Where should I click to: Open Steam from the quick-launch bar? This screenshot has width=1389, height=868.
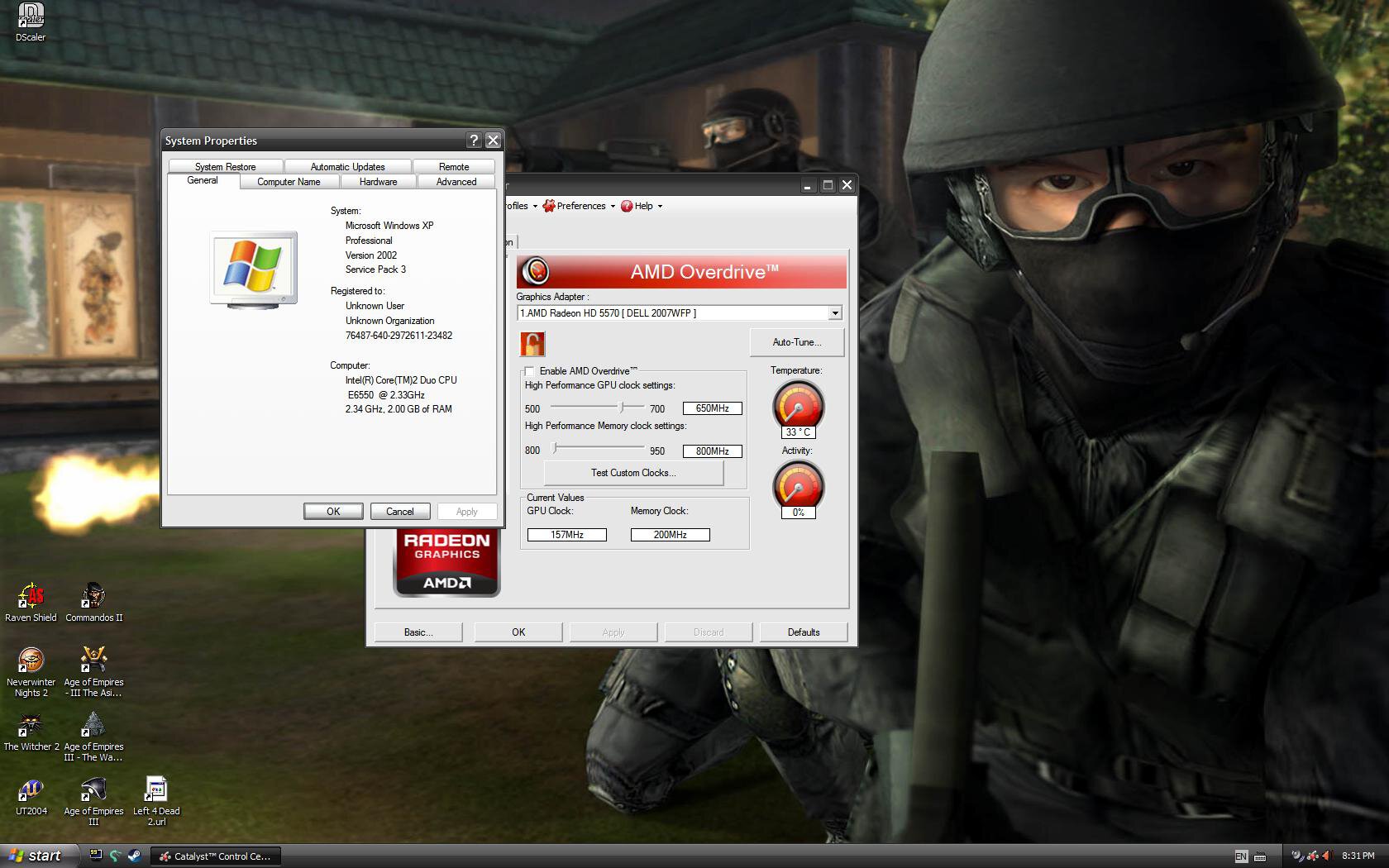coord(134,856)
